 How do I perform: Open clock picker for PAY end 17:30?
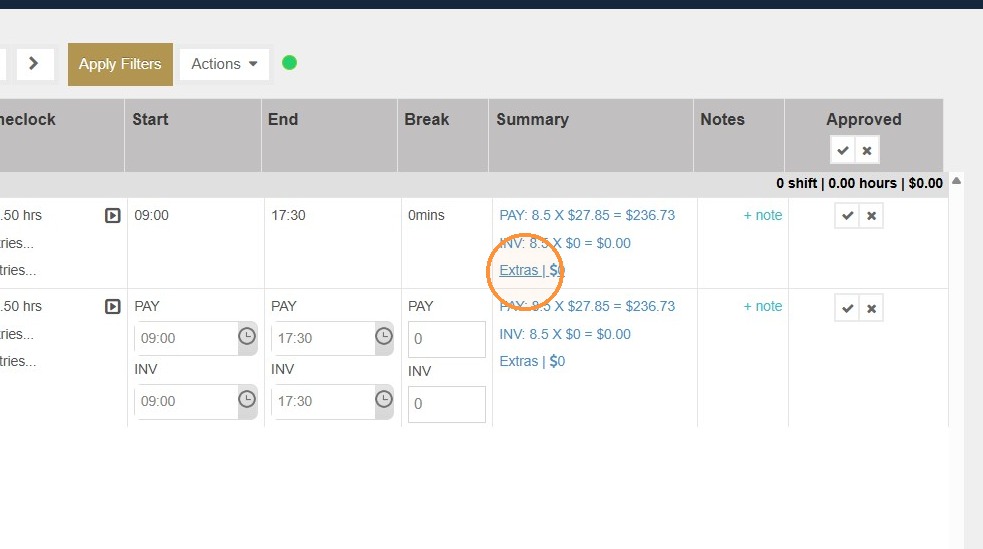pyautogui.click(x=384, y=337)
